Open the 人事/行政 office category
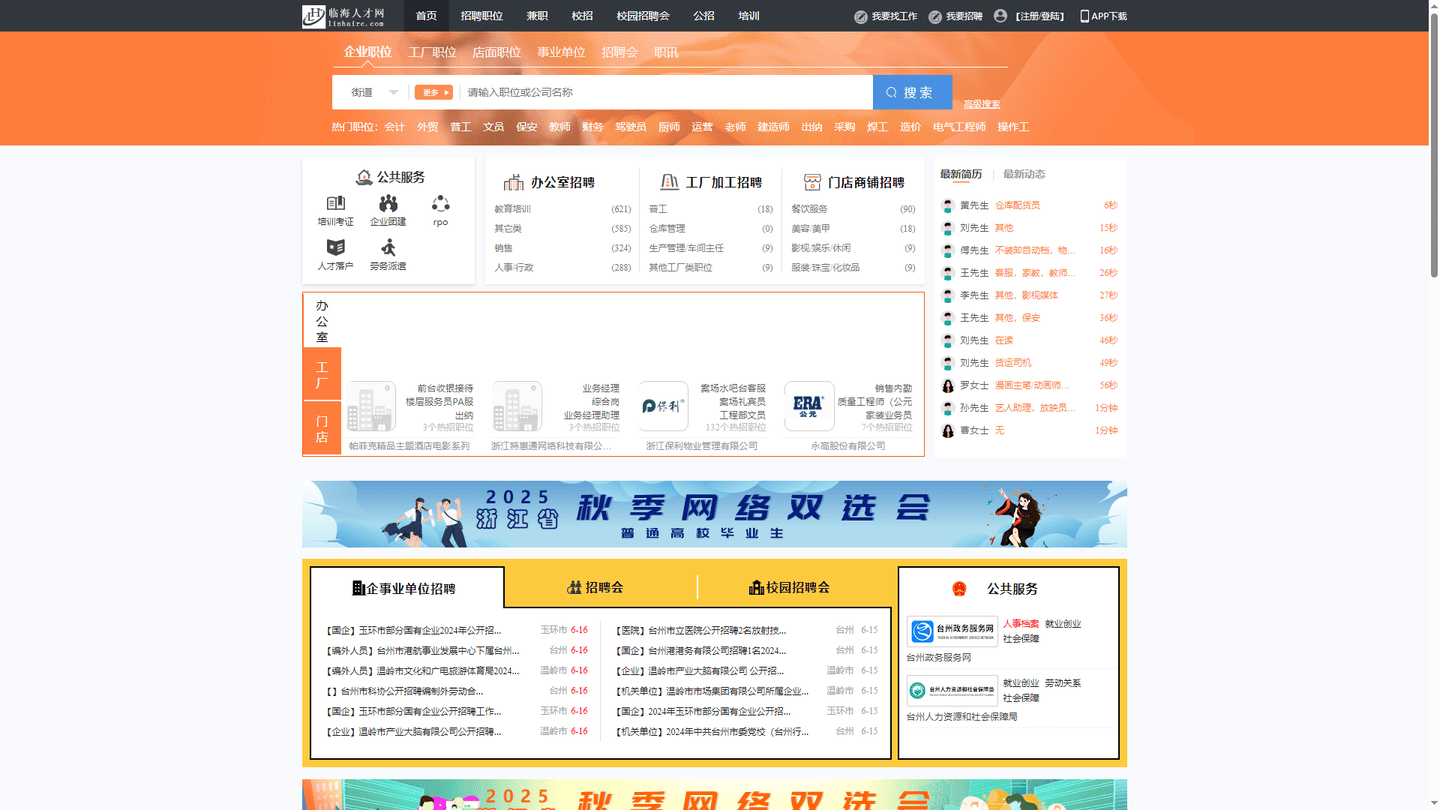 click(514, 267)
